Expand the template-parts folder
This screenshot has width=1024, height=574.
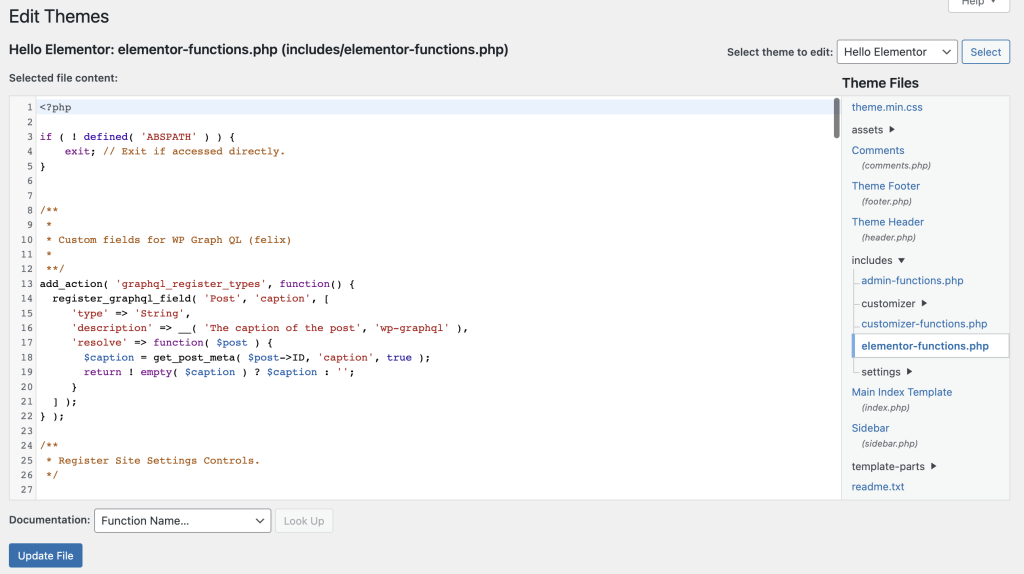click(893, 466)
